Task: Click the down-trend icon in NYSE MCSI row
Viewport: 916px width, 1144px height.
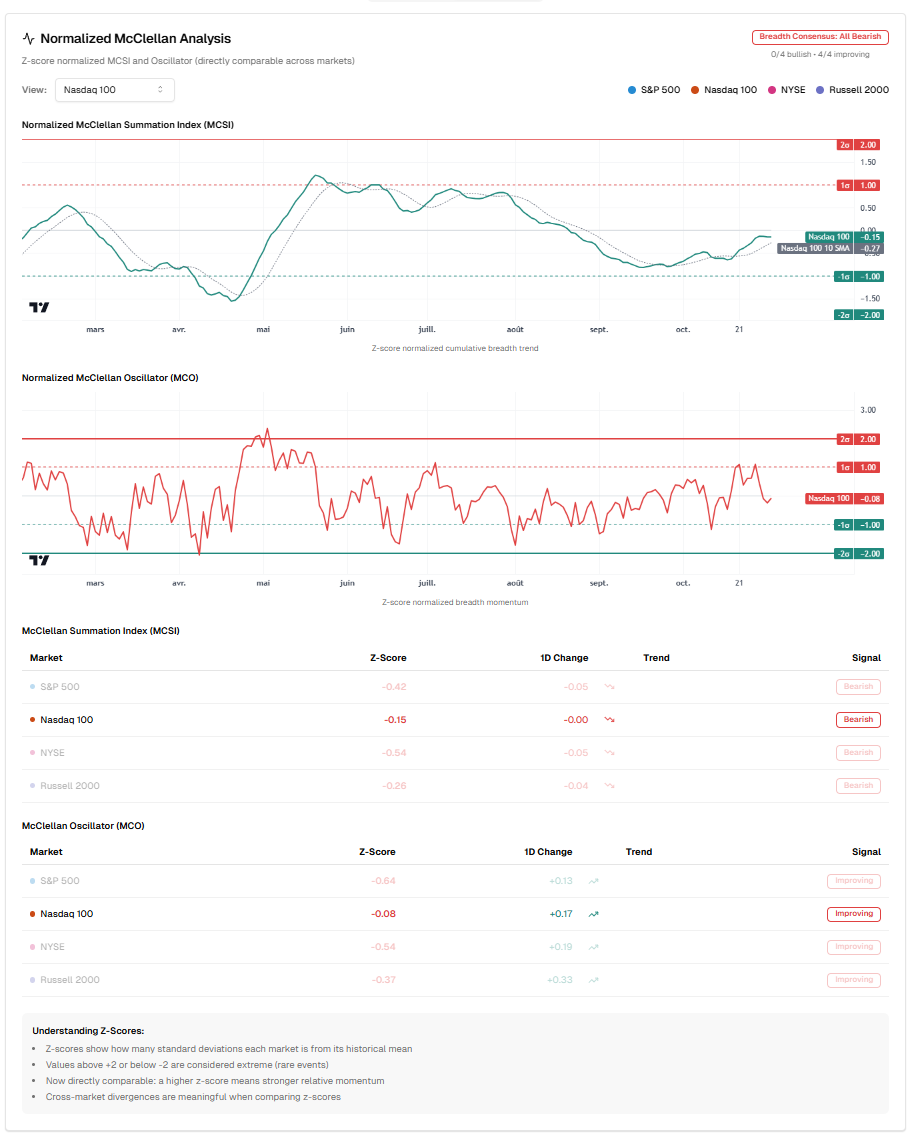Action: click(x=609, y=753)
